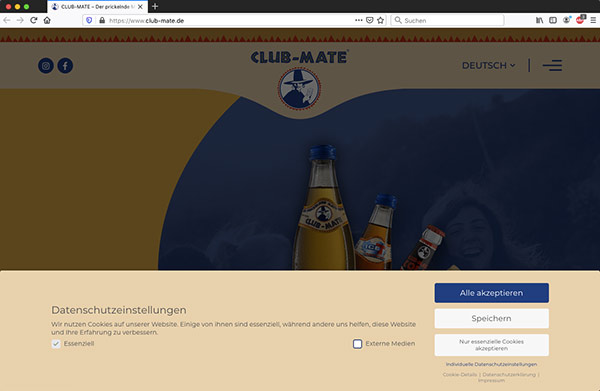The image size is (600, 391).
Task: Go to the browser home page
Action: click(47, 20)
